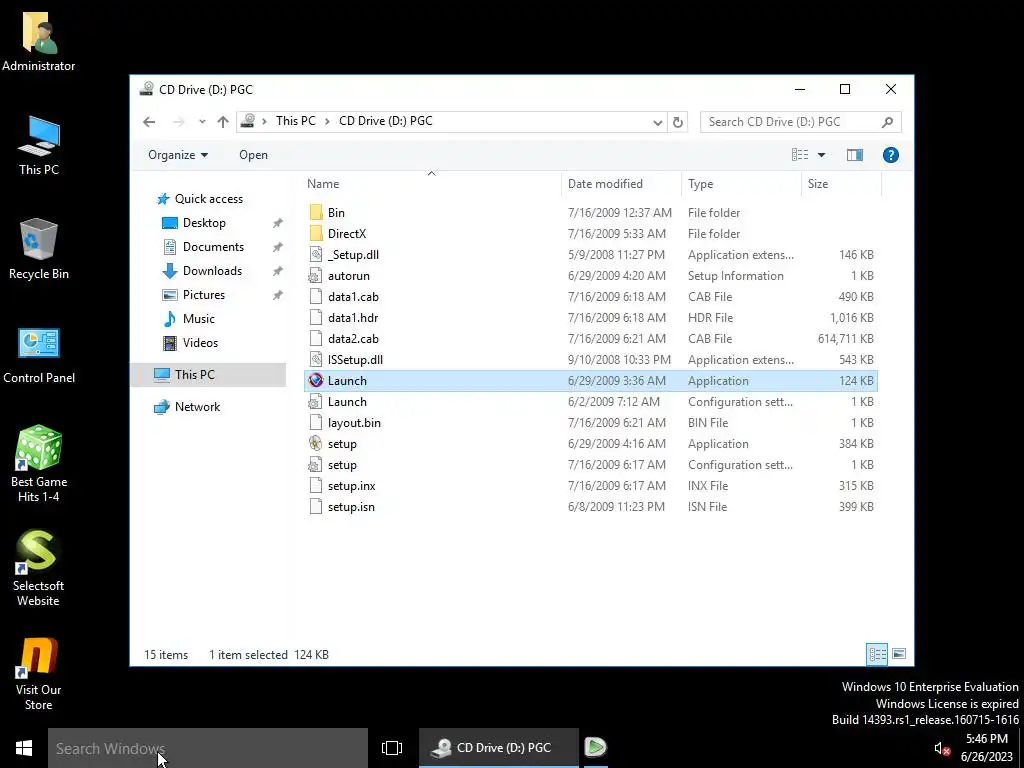This screenshot has height=768, width=1024.
Task: Open recent locations dropdown arrow
Action: coord(202,121)
